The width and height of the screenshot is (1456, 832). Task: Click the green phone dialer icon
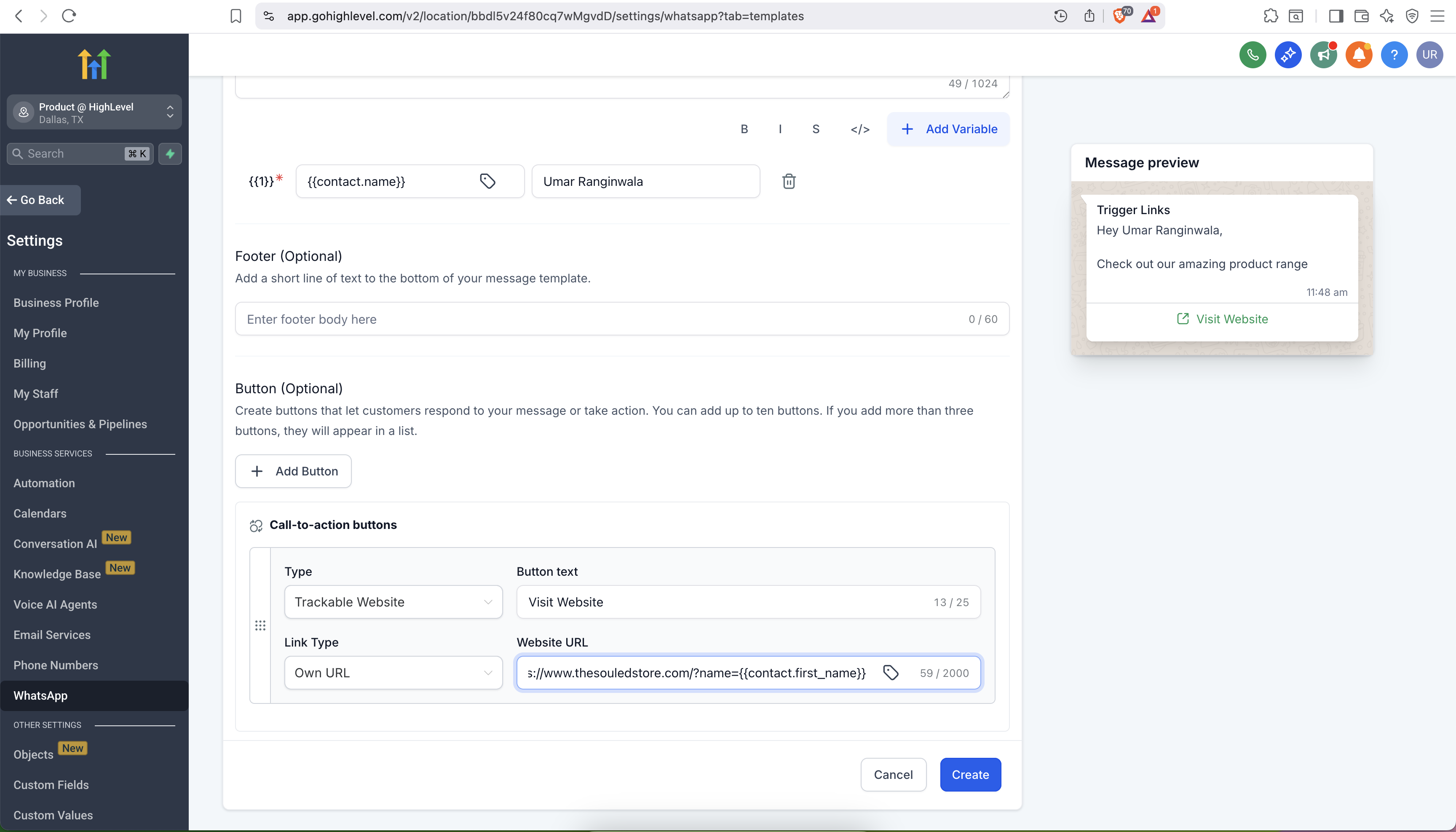point(1252,55)
